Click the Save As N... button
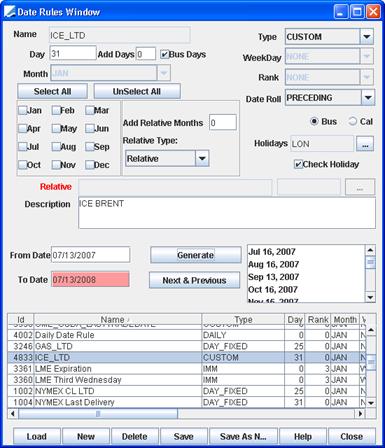The image size is (385, 448). click(x=243, y=436)
